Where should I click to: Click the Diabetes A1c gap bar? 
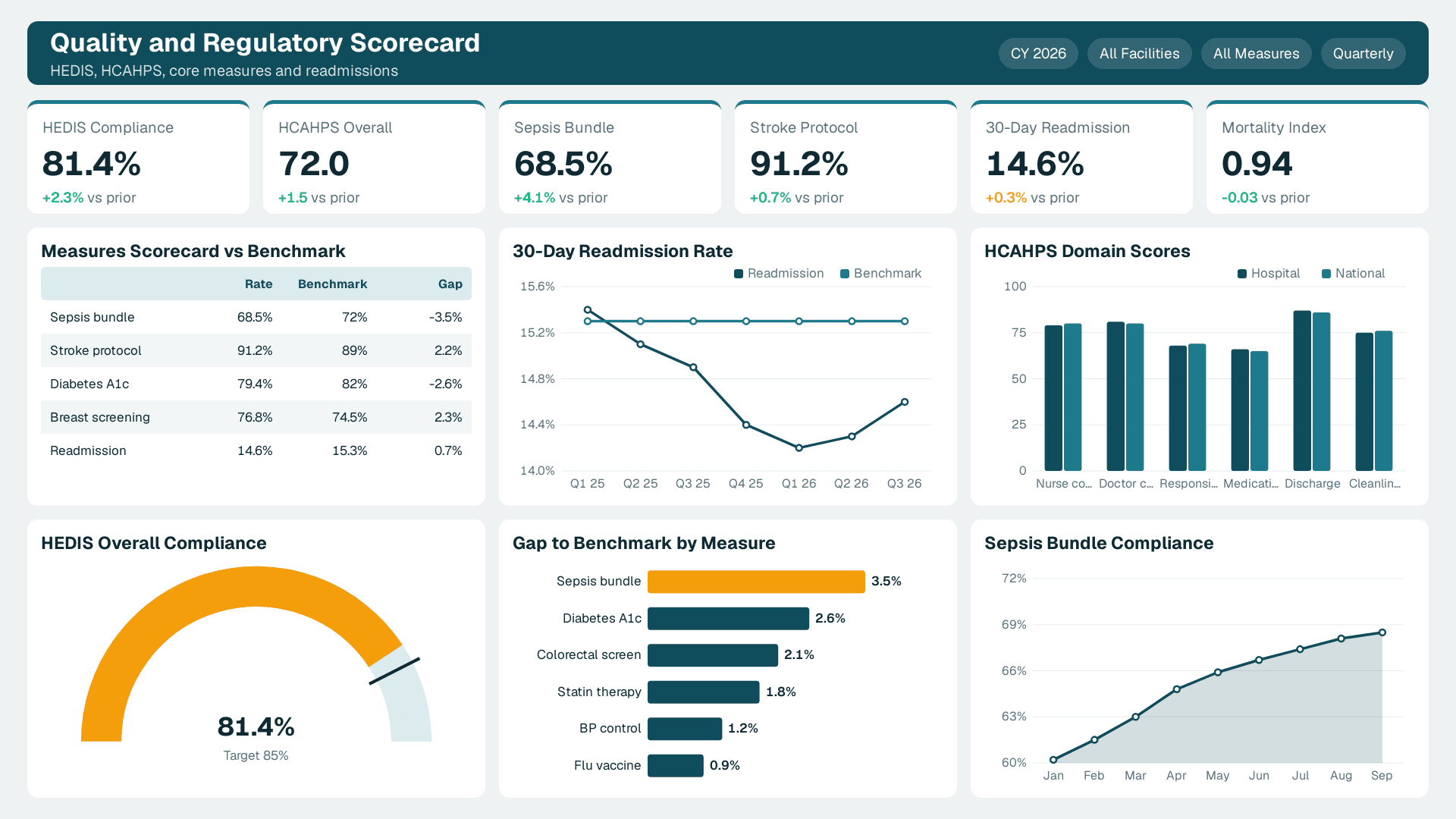728,618
